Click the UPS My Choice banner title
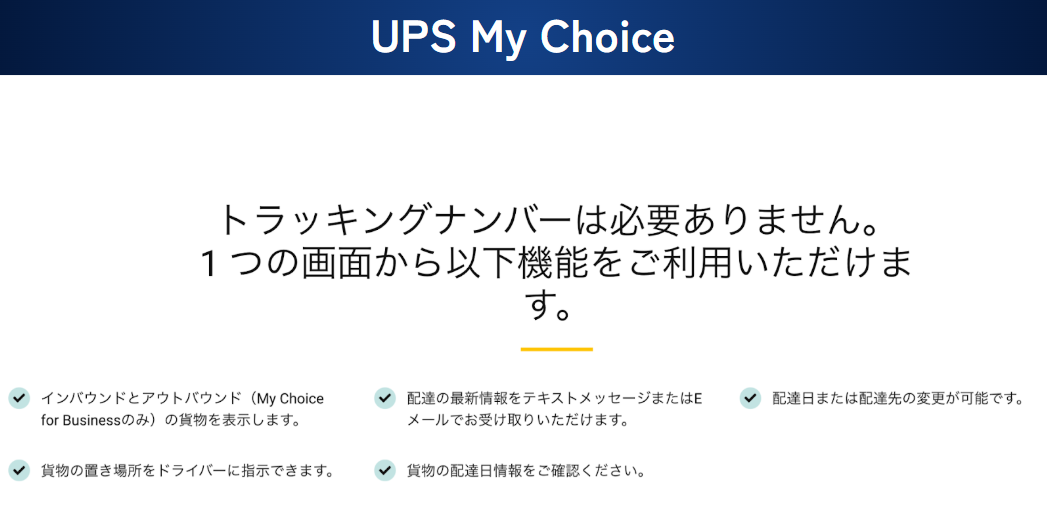 click(x=523, y=37)
